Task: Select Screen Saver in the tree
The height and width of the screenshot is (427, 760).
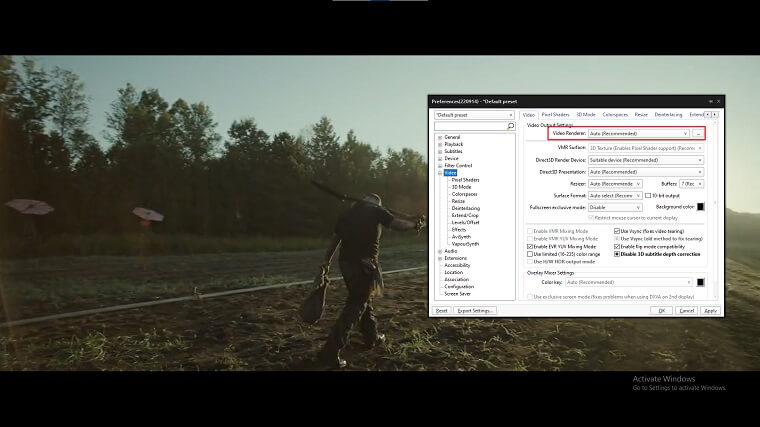Action: pos(458,294)
